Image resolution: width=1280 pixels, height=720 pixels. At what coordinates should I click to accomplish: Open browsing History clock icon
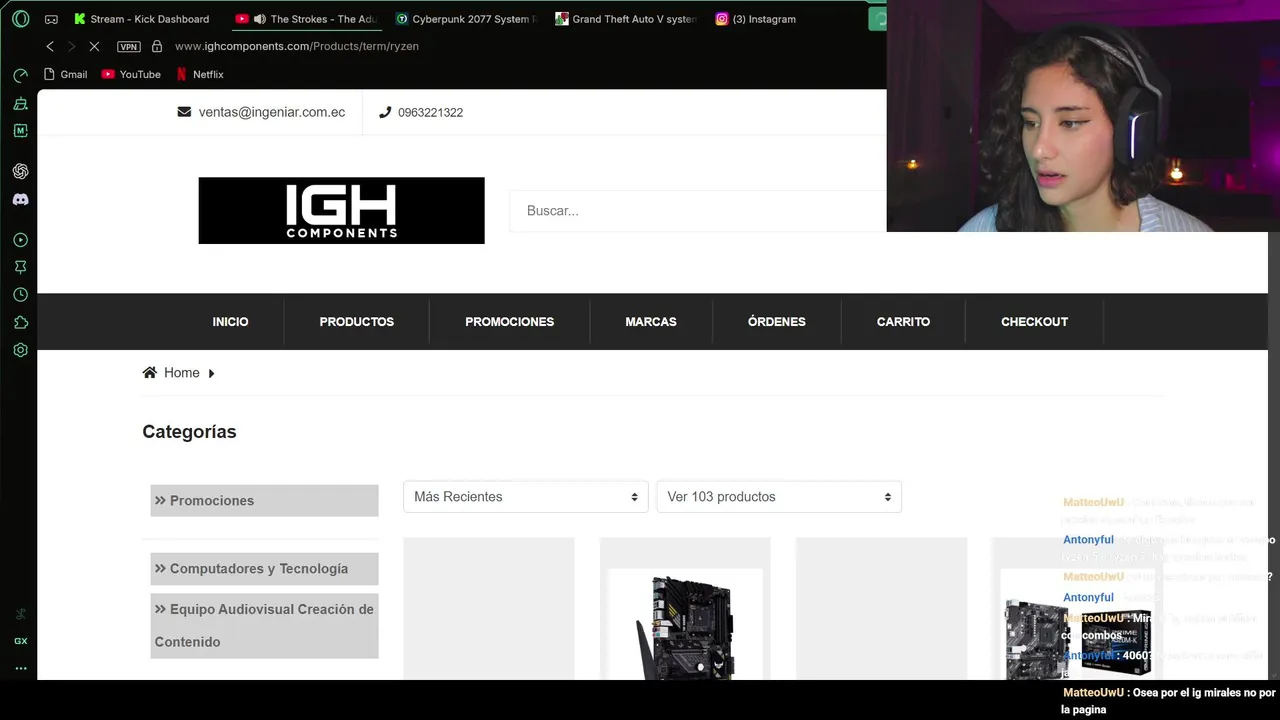[x=20, y=295]
